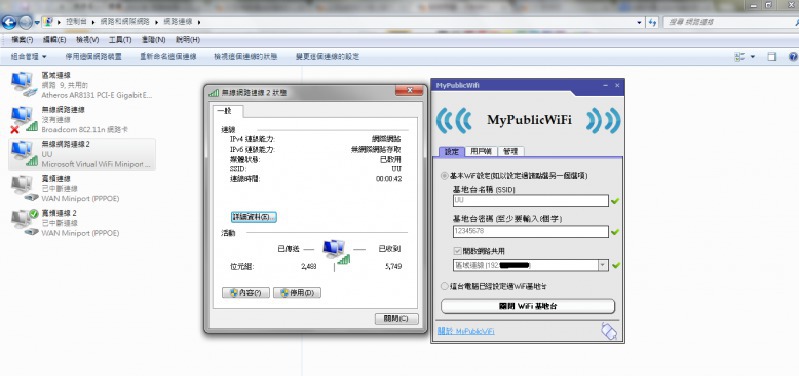Click the plug icon at MyPublicWiFi bottom-right
Image resolution: width=799 pixels, height=376 pixels.
click(x=609, y=331)
